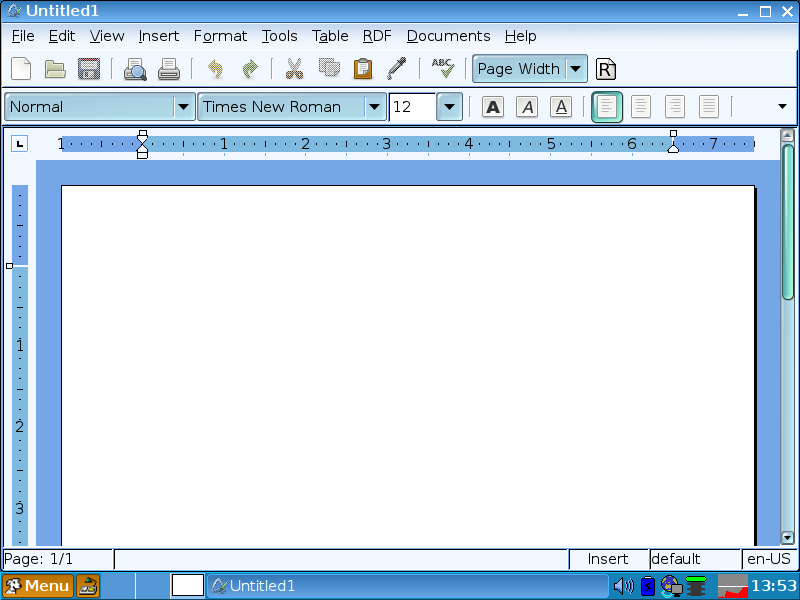The width and height of the screenshot is (800, 600).
Task: Print the document using the printer icon
Action: pyautogui.click(x=169, y=69)
